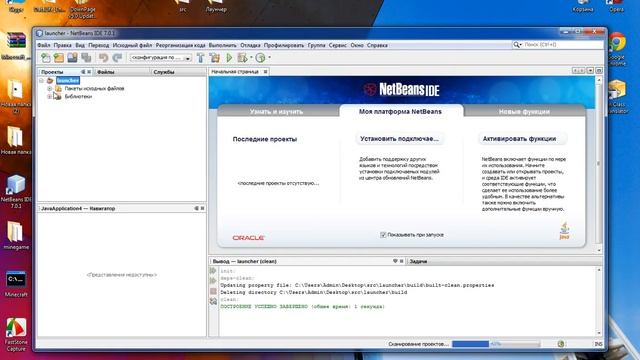This screenshot has width=640, height=360.
Task: Click the Build Project hammer icon
Action: point(200,58)
